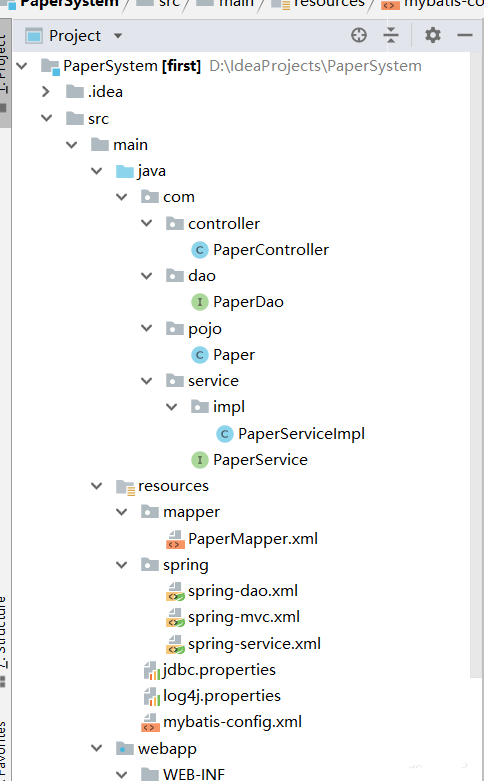The width and height of the screenshot is (484, 781).
Task: Select the PaperController class icon
Action: tap(200, 250)
